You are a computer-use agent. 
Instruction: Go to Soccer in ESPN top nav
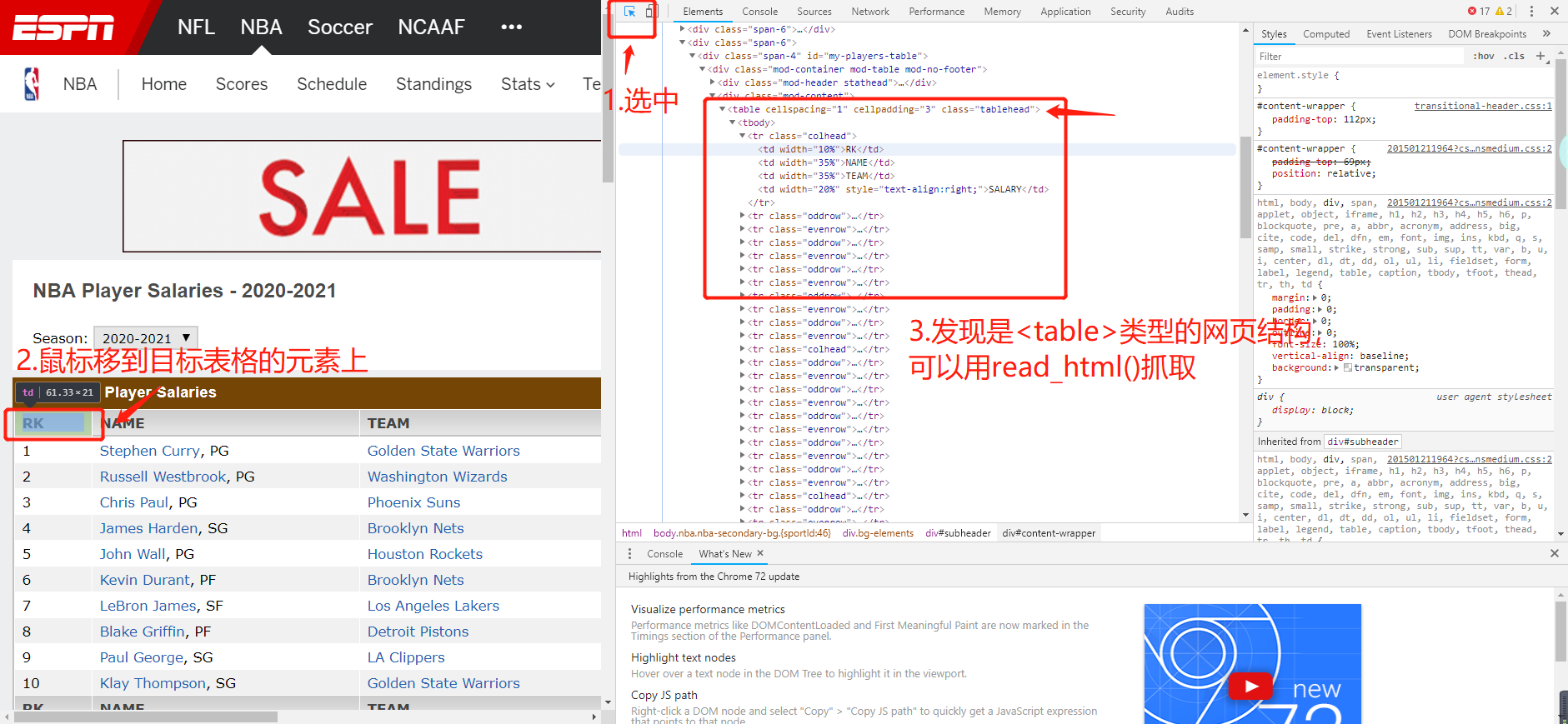click(340, 27)
